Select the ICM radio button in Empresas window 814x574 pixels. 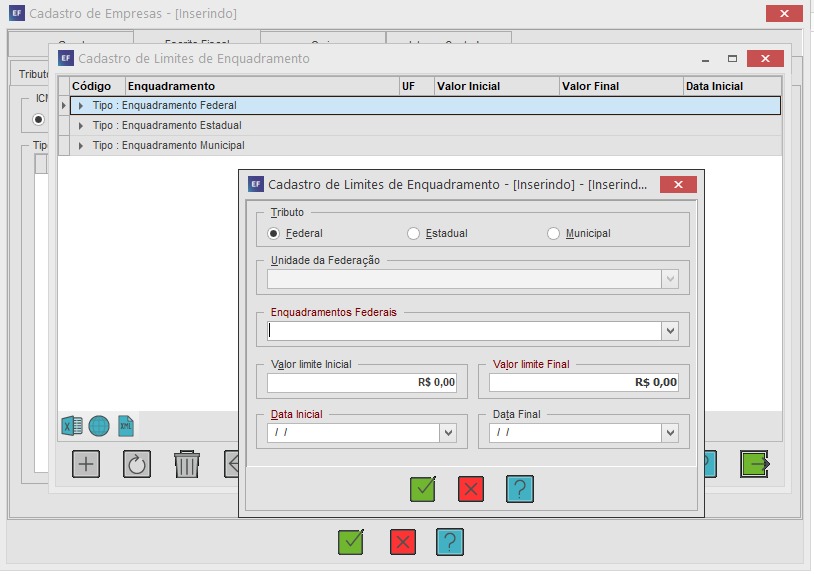(x=38, y=120)
